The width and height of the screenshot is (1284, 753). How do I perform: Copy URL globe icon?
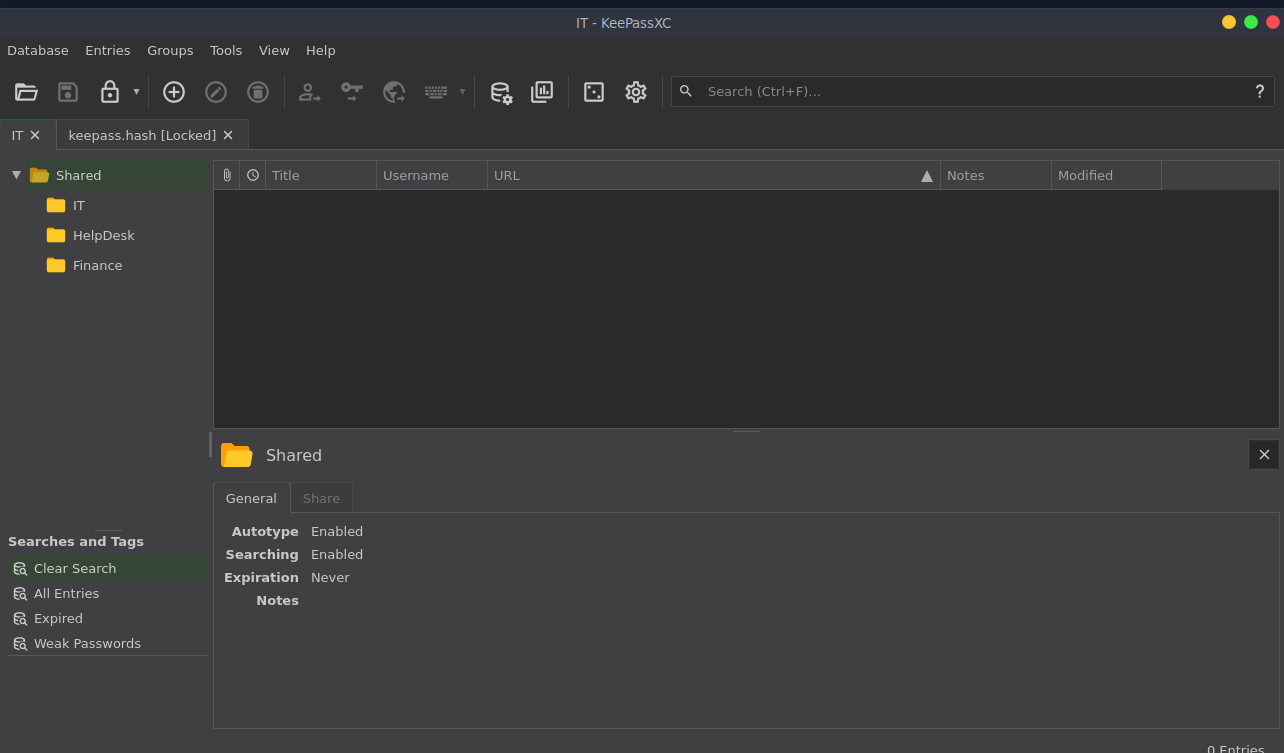coord(394,92)
